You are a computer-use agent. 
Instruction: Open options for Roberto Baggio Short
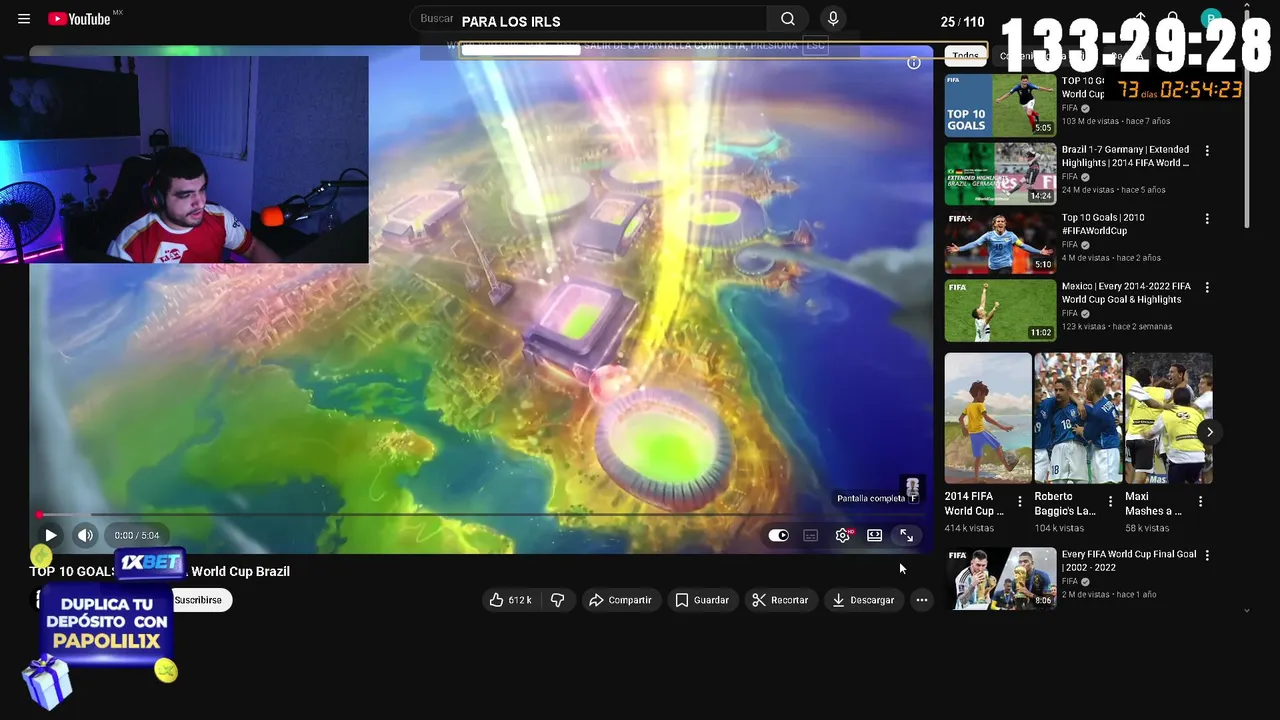click(x=1110, y=501)
